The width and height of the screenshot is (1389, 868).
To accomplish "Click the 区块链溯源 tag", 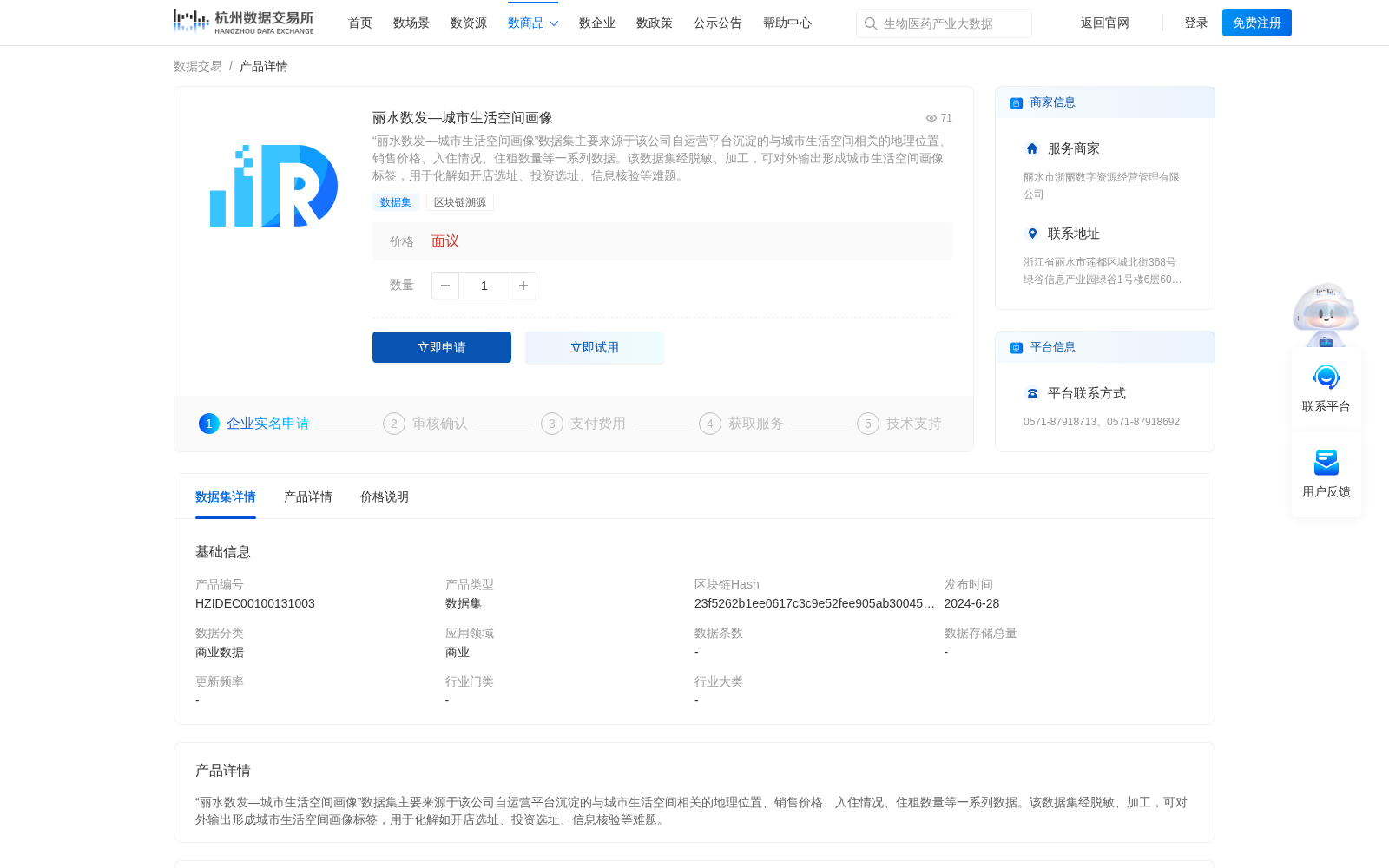I will tap(460, 202).
